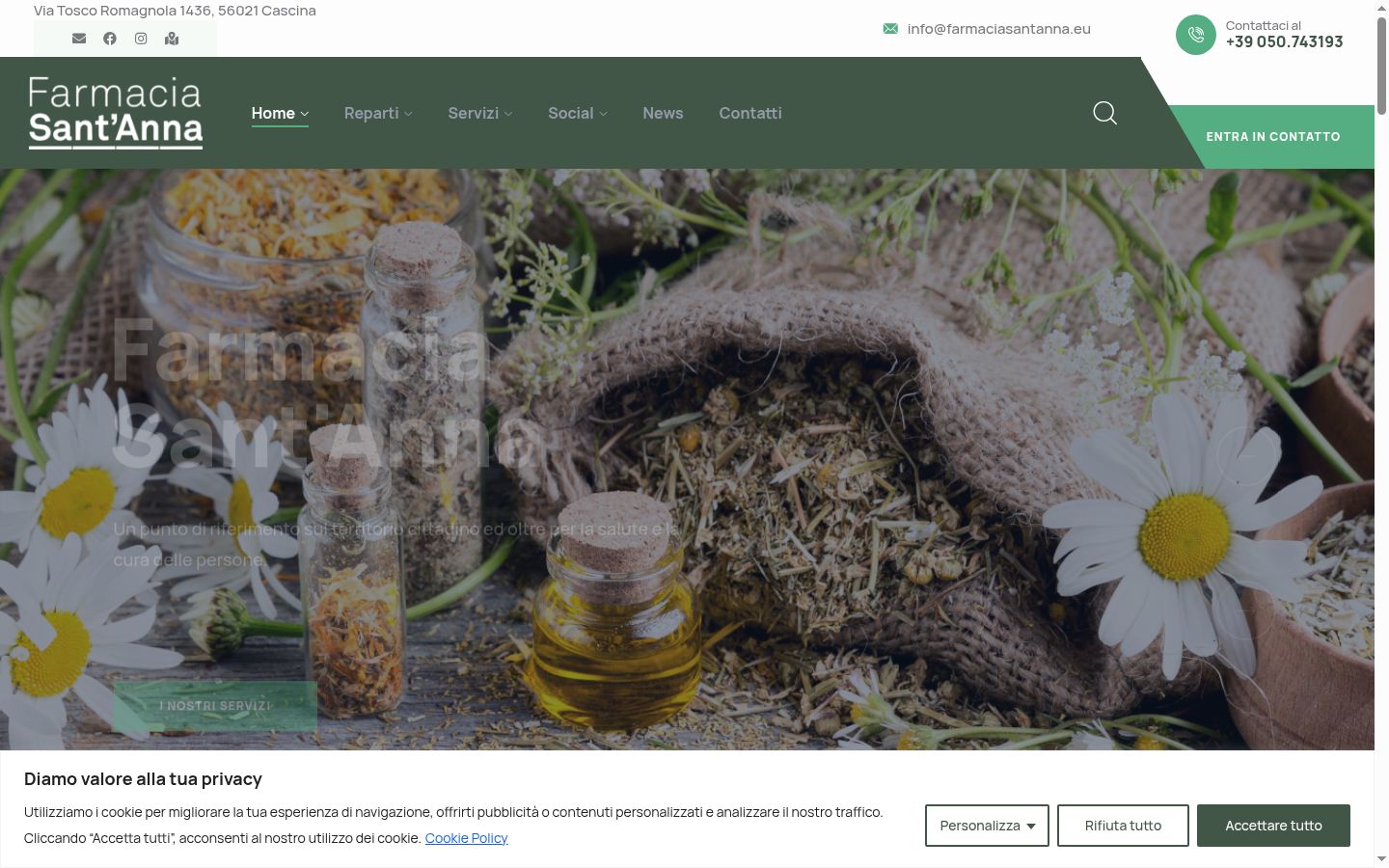Click the I Nostri Servizi button
1389x868 pixels.
pyautogui.click(x=215, y=706)
